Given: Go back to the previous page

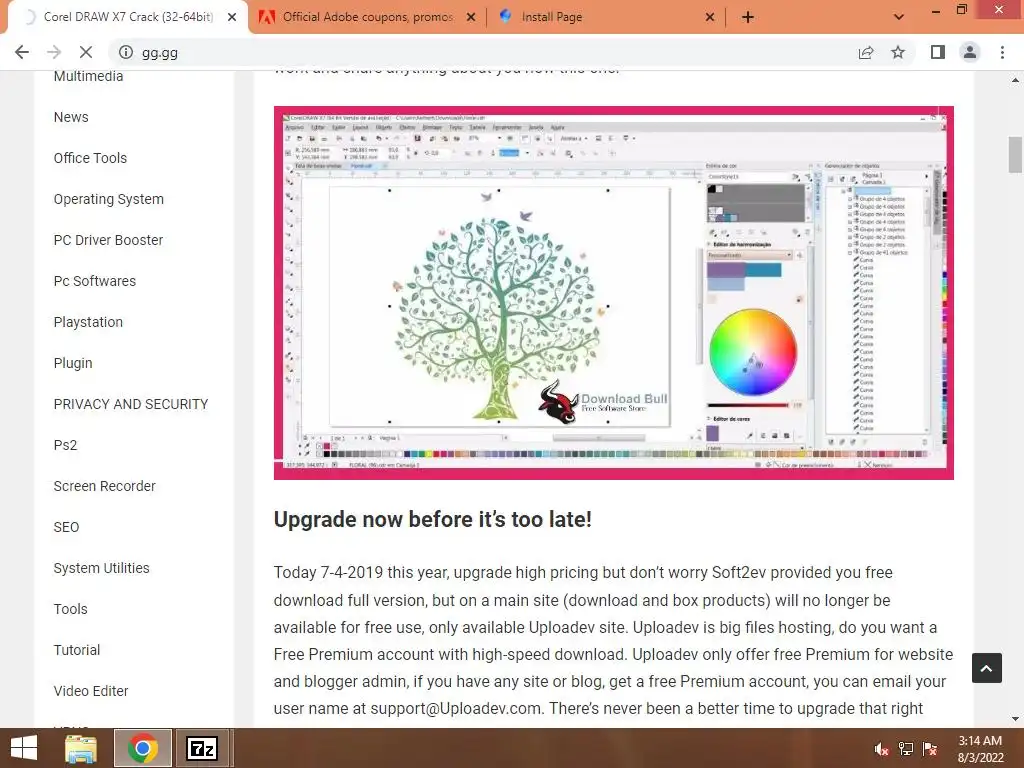Looking at the screenshot, I should coord(22,52).
